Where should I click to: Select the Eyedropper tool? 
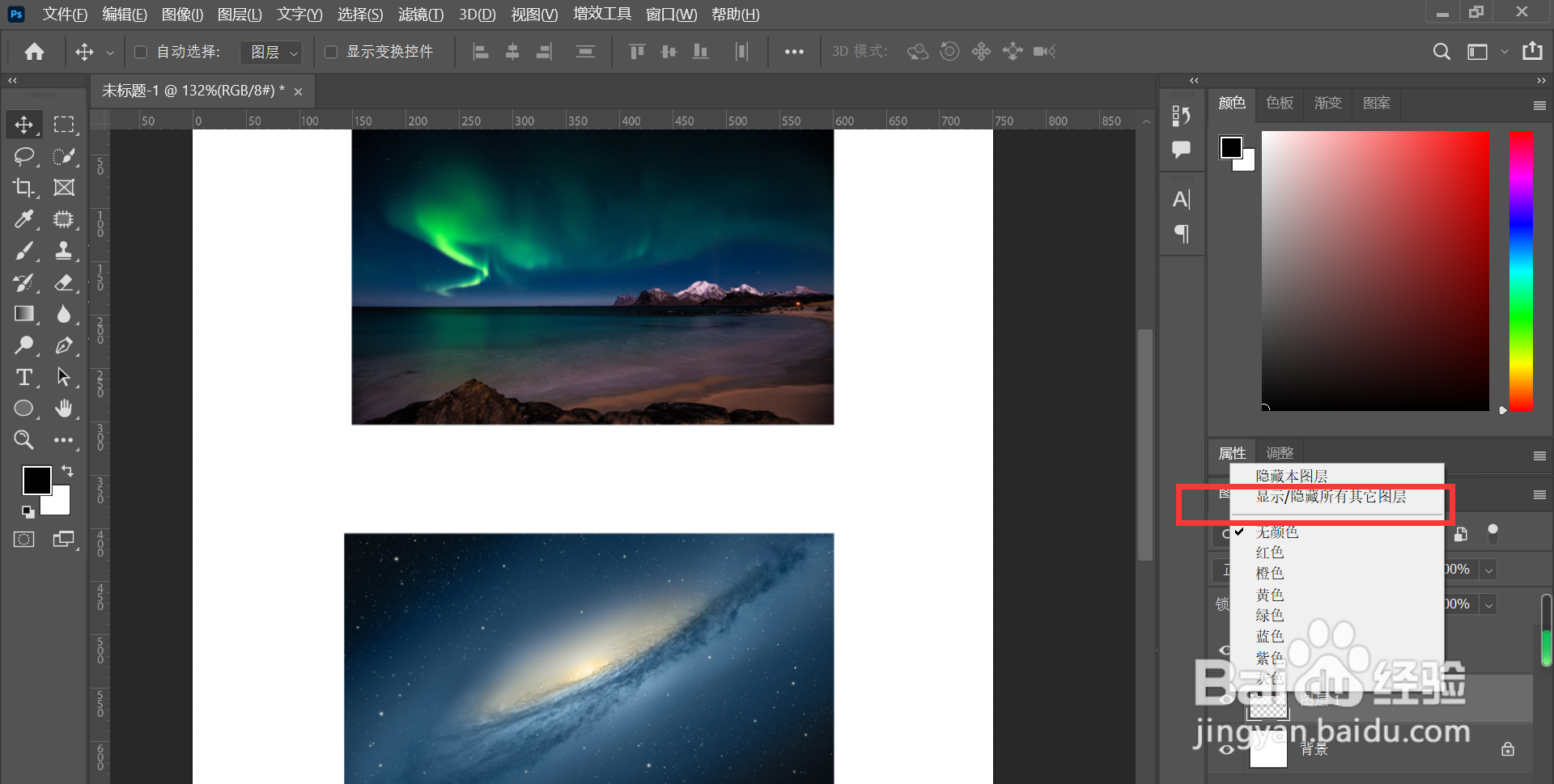(x=23, y=219)
